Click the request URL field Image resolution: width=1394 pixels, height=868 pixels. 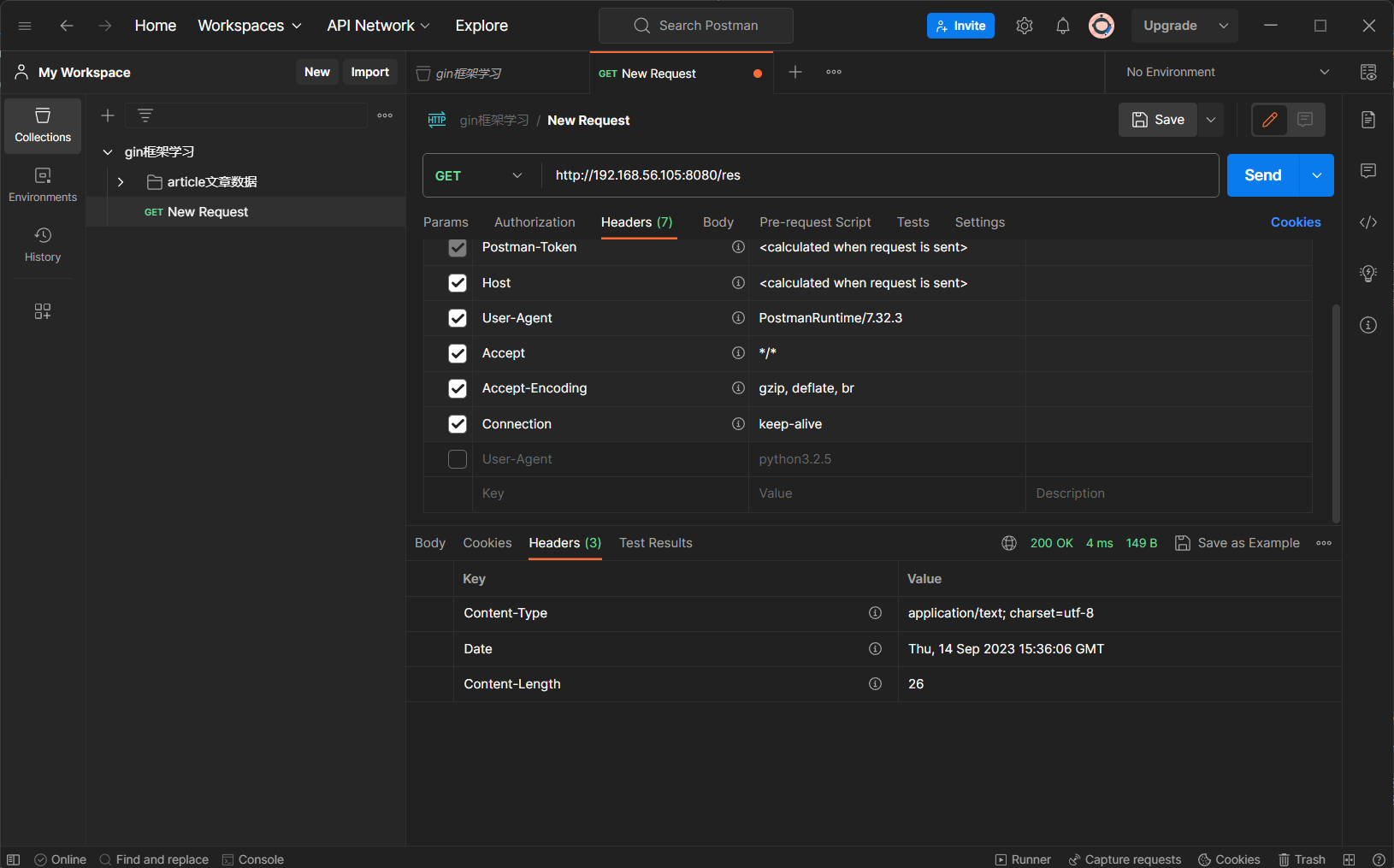coord(880,175)
